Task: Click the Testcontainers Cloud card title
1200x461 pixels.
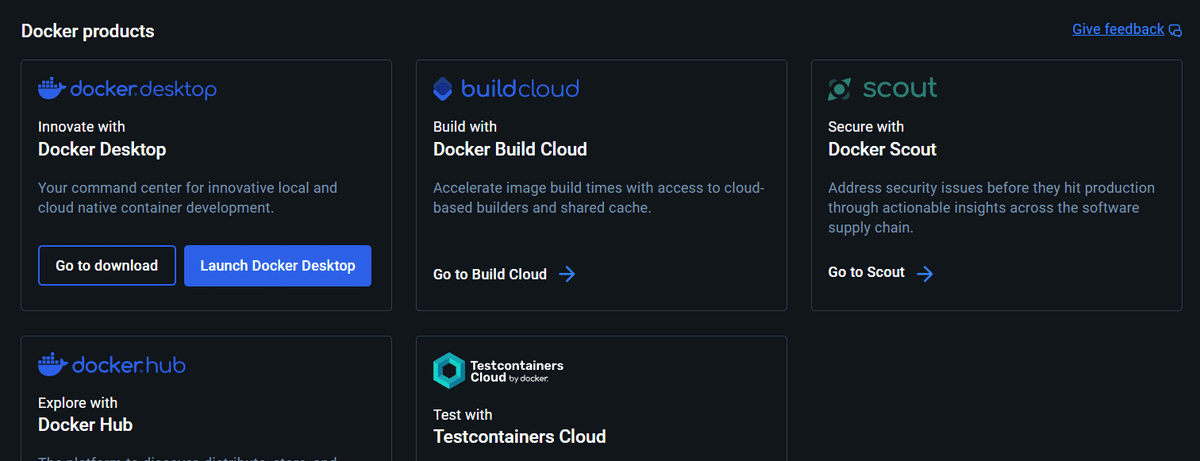Action: 519,437
